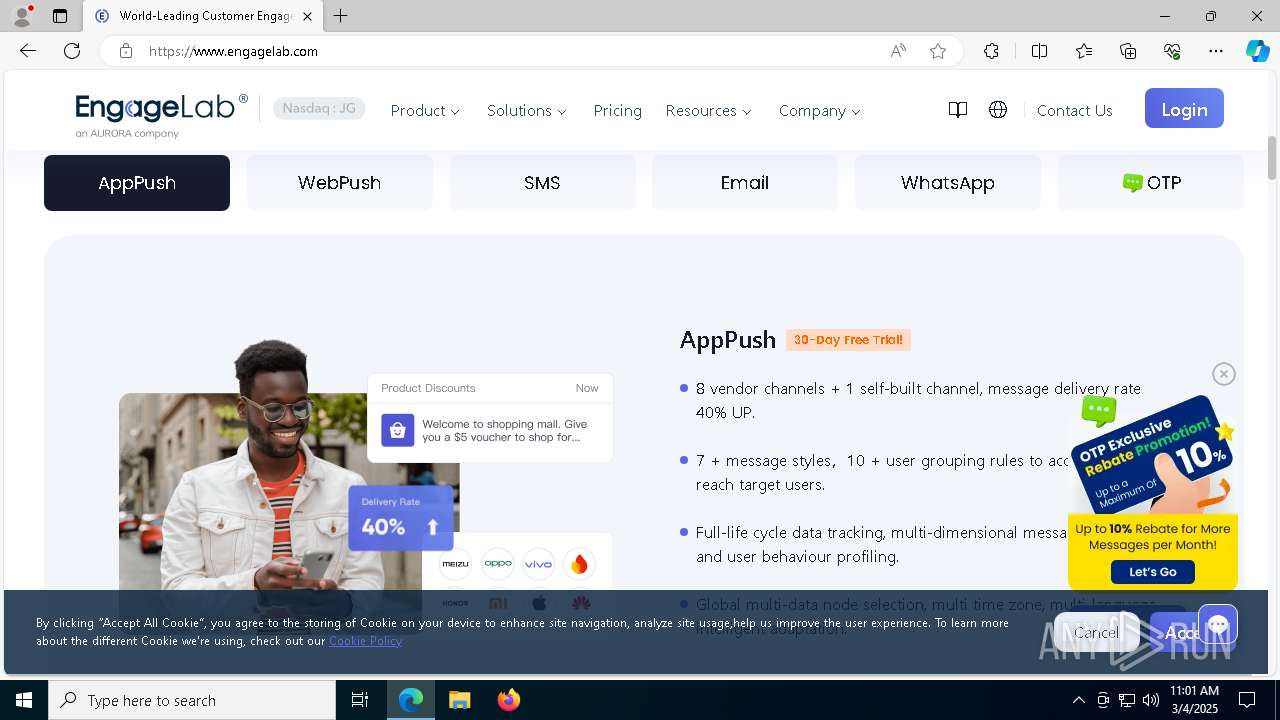
Task: Expand the Resources menu
Action: pos(709,111)
